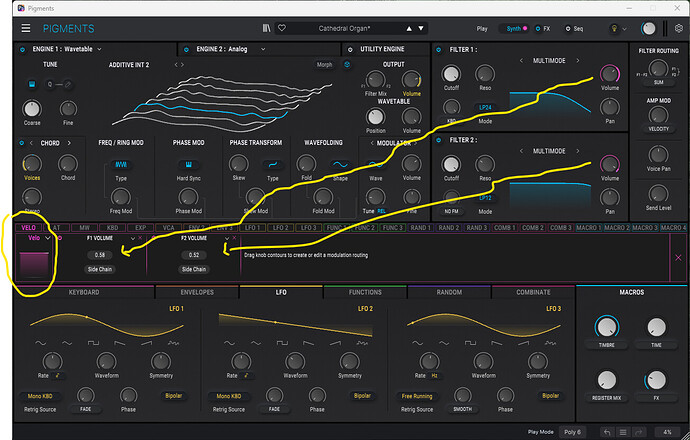Open the edit history list icon
690x440 pixels.
click(623, 433)
